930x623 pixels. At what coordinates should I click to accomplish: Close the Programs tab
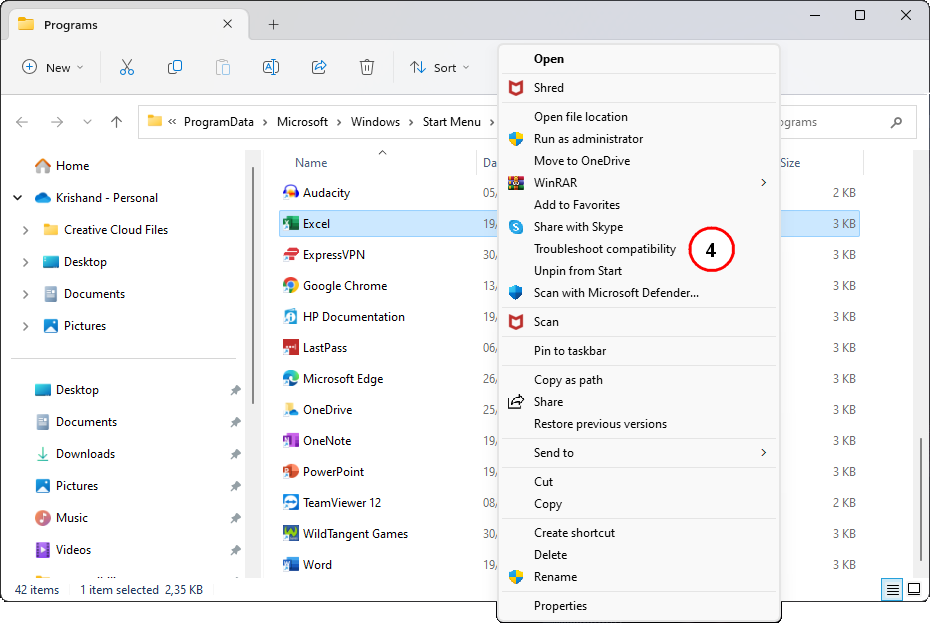[228, 24]
